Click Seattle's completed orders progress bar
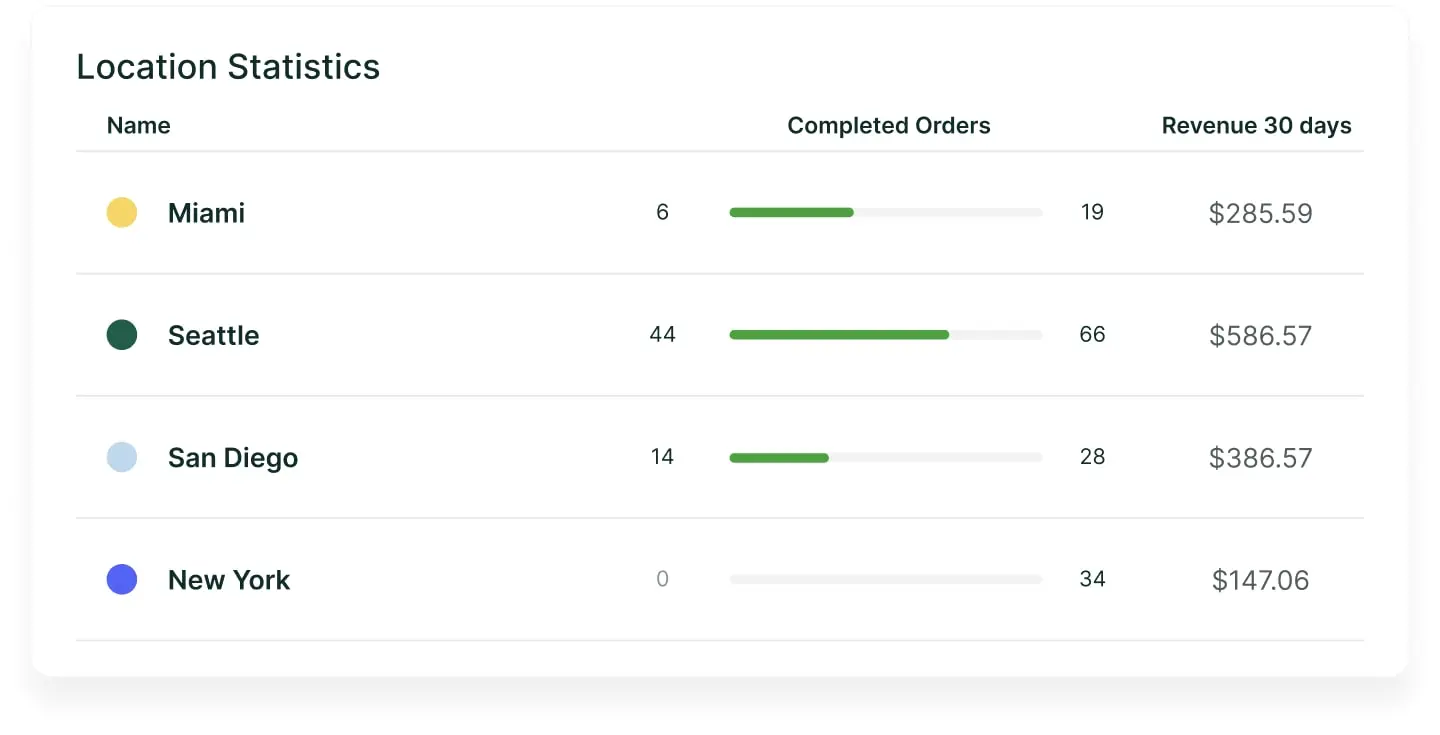The image size is (1440, 735). 886,335
